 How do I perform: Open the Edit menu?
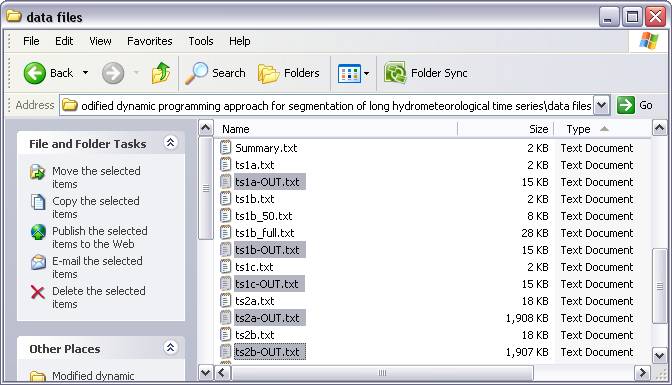(64, 41)
